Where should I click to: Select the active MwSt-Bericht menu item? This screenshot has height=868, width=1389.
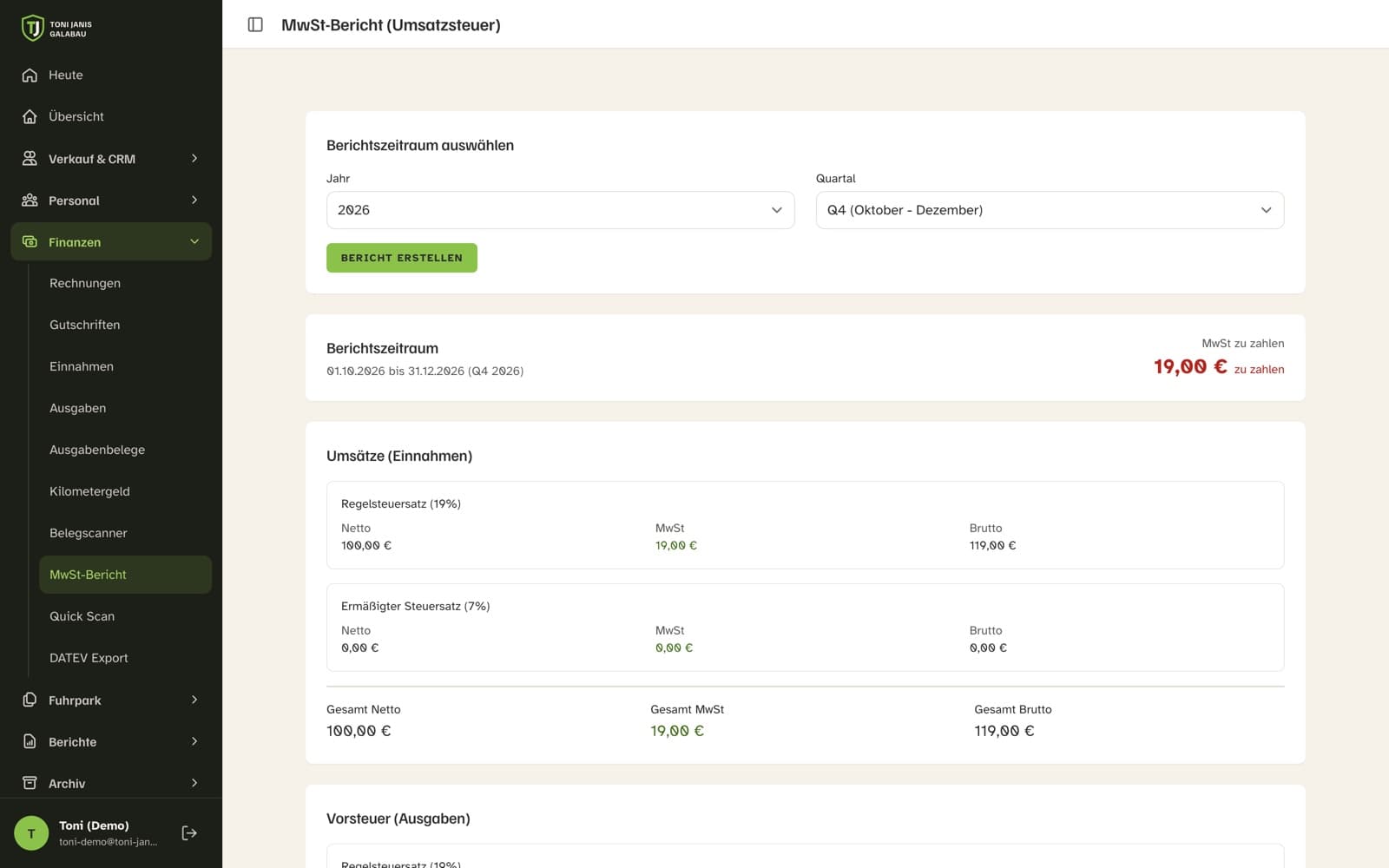click(x=125, y=575)
